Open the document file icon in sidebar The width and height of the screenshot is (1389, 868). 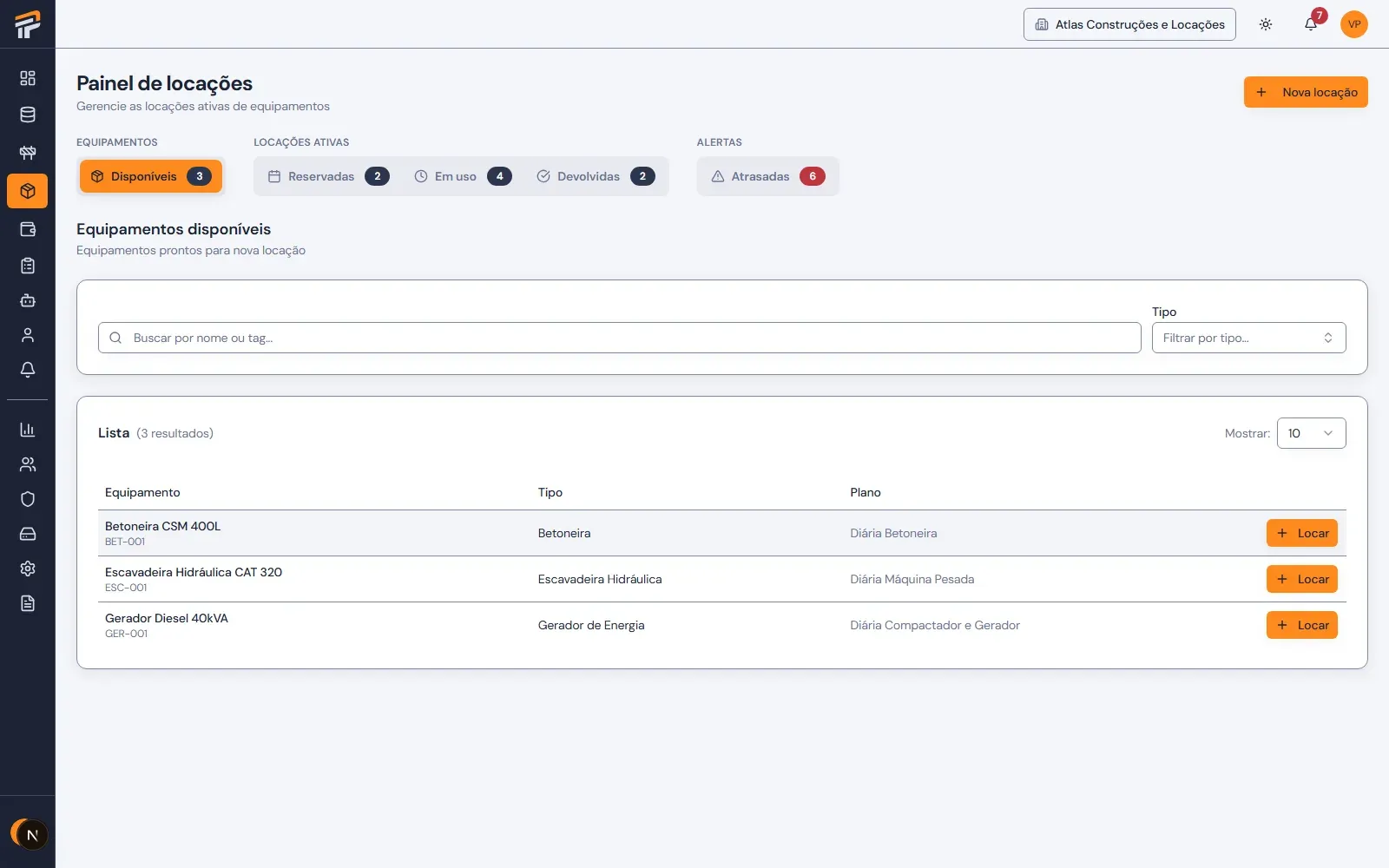(x=28, y=603)
